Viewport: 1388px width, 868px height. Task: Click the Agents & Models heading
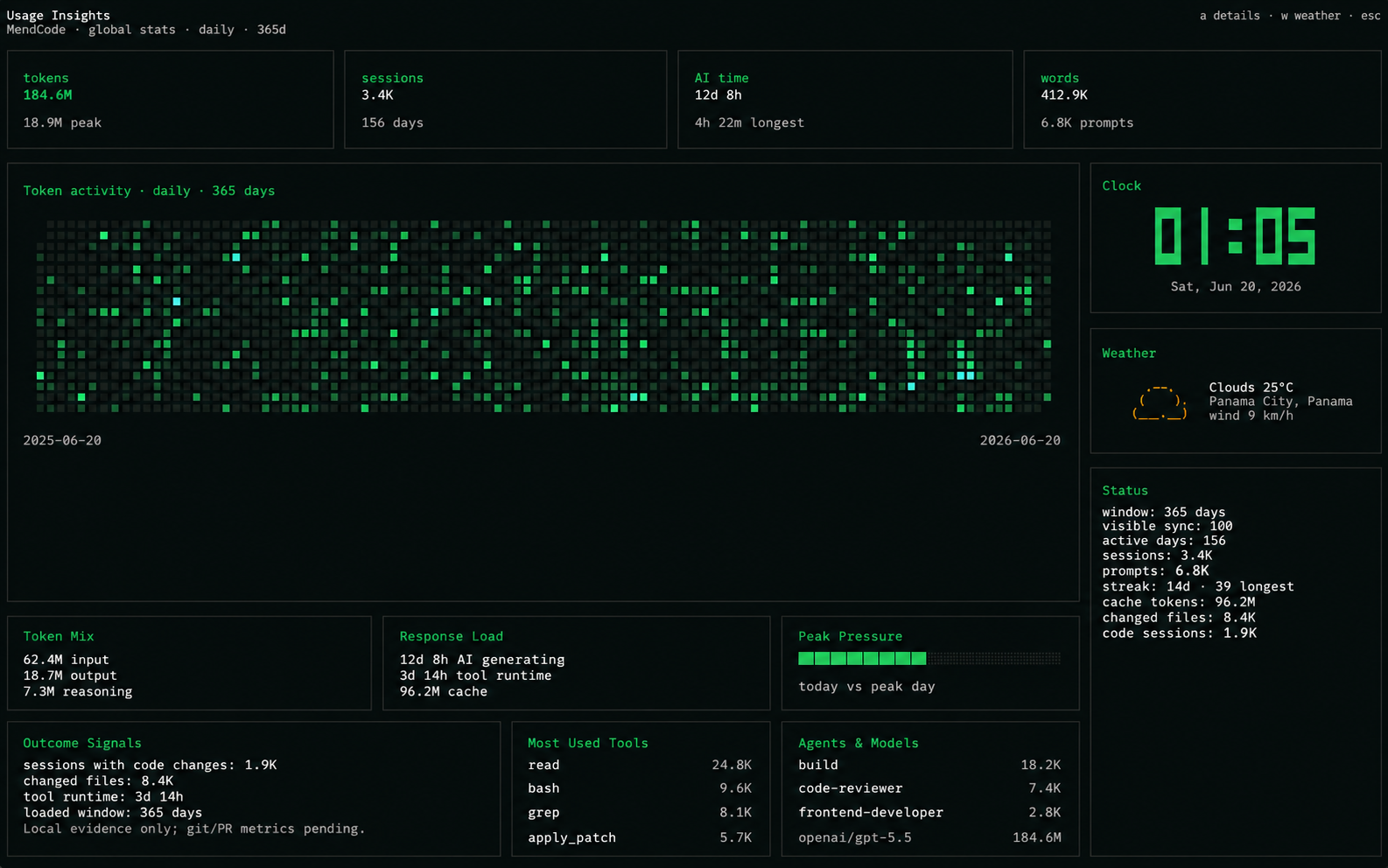(858, 743)
